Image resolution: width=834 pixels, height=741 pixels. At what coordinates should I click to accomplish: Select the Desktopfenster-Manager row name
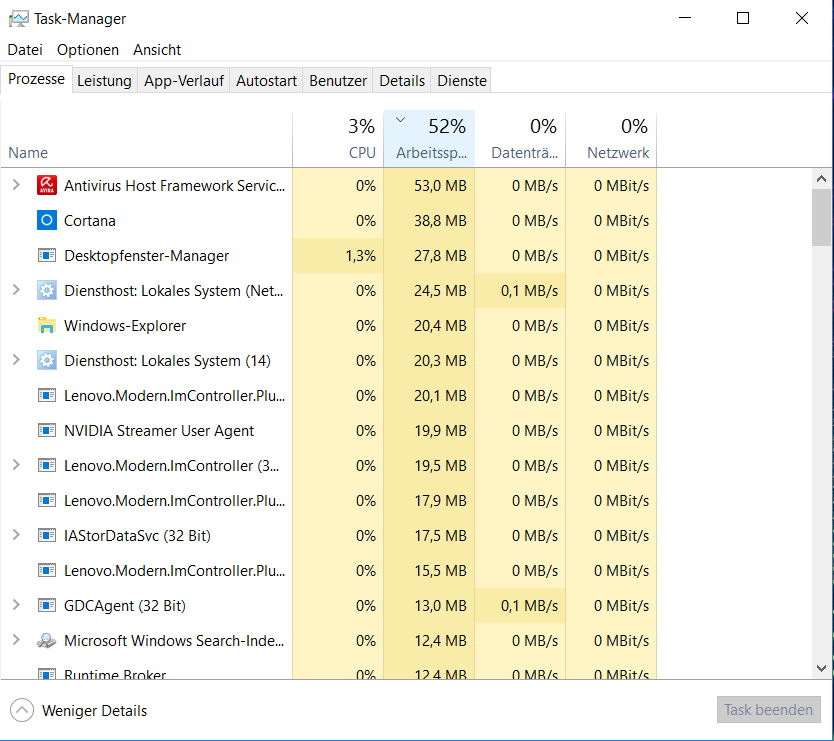tap(146, 256)
